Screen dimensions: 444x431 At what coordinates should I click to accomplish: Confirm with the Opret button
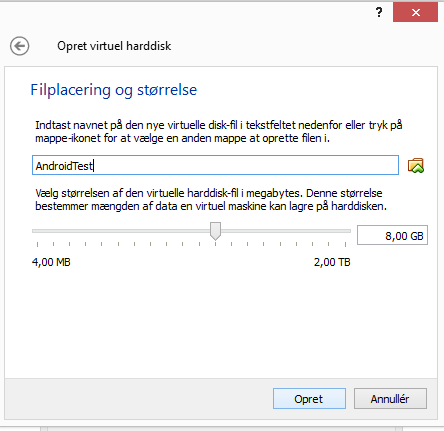click(x=309, y=399)
